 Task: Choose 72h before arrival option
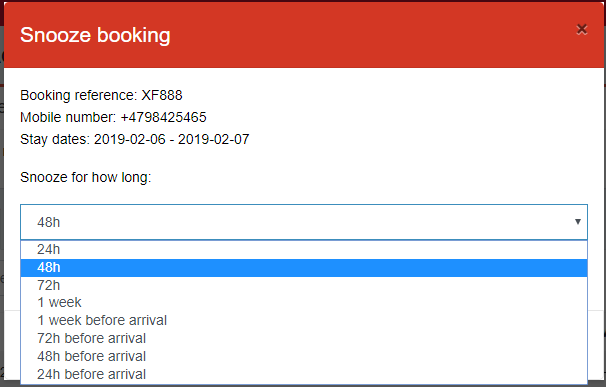[x=304, y=338]
